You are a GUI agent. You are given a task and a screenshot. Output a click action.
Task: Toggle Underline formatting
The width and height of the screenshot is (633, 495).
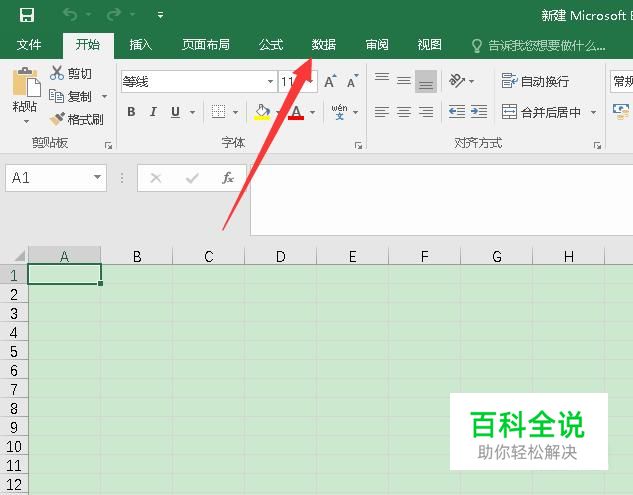pyautogui.click(x=175, y=112)
